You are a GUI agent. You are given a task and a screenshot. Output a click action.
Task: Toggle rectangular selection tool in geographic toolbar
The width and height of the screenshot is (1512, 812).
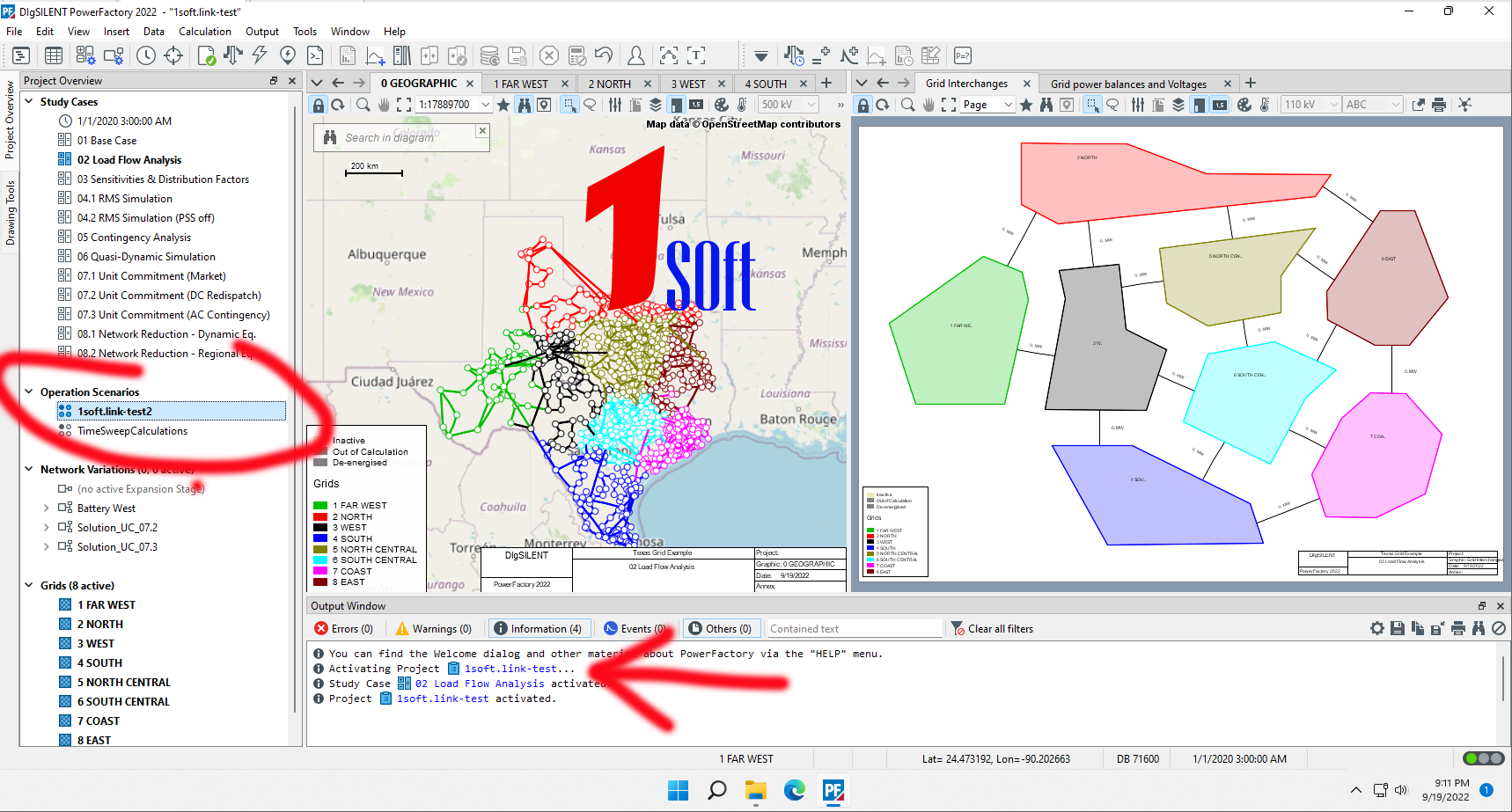pos(570,105)
